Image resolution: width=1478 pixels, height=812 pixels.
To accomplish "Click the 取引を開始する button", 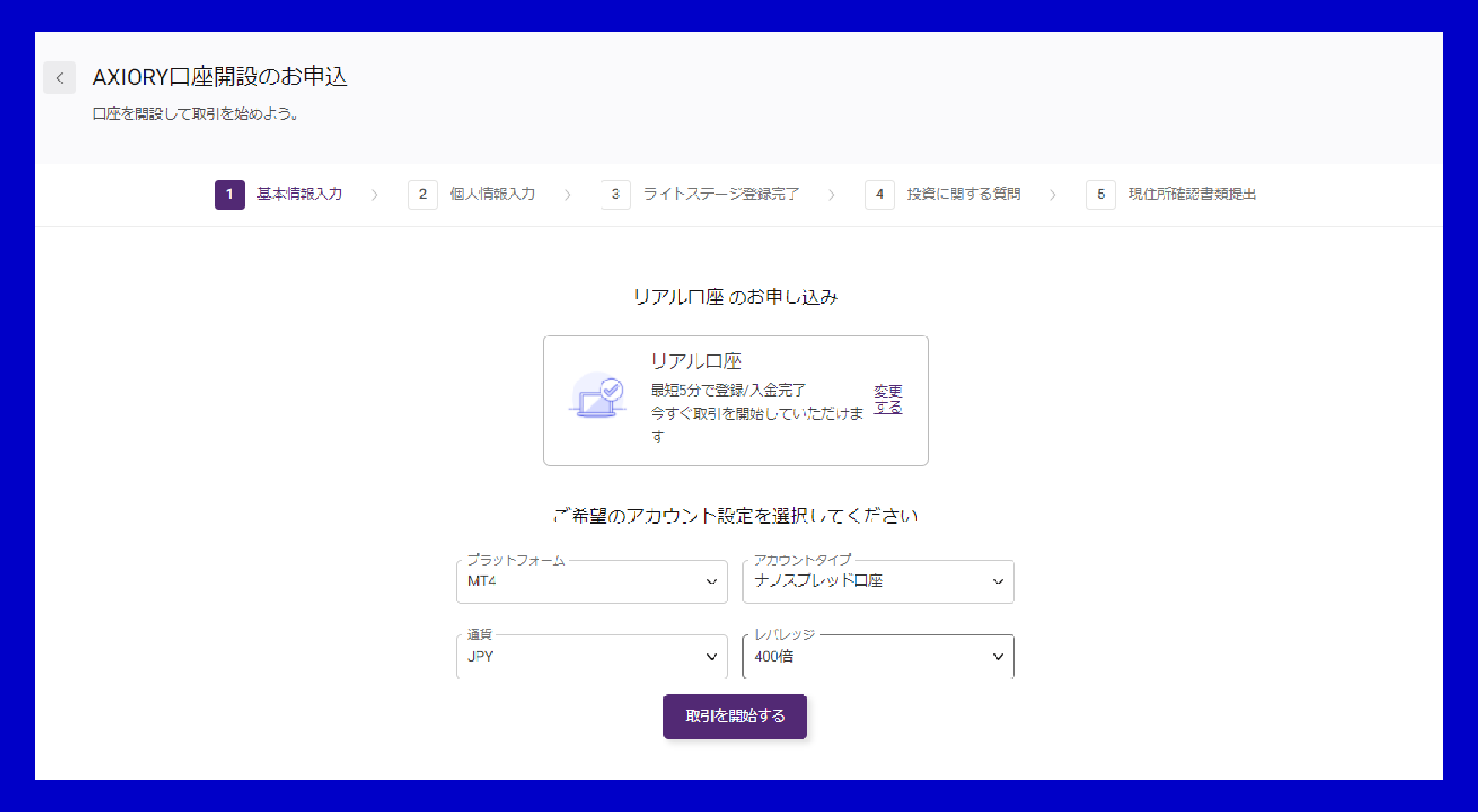I will coord(735,716).
